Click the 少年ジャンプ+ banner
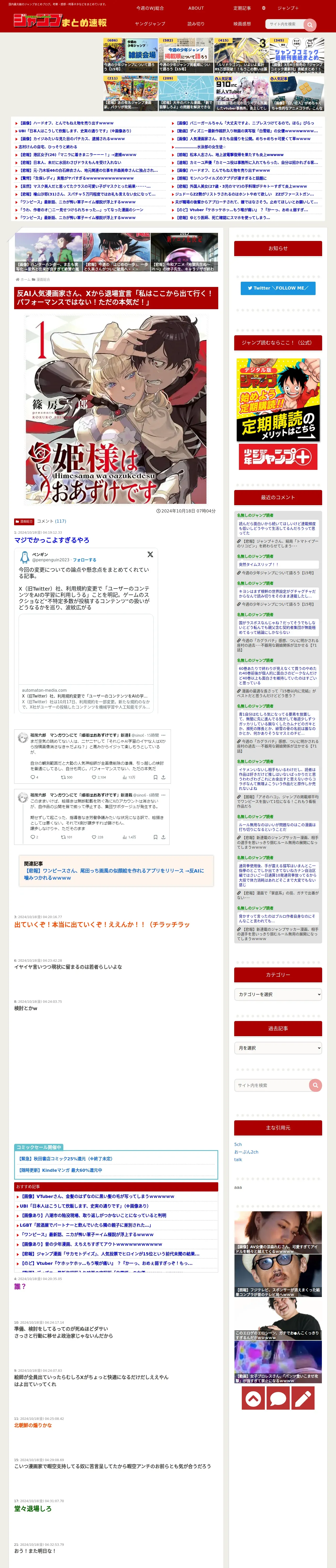Image resolution: width=336 pixels, height=1568 pixels. pos(278,457)
